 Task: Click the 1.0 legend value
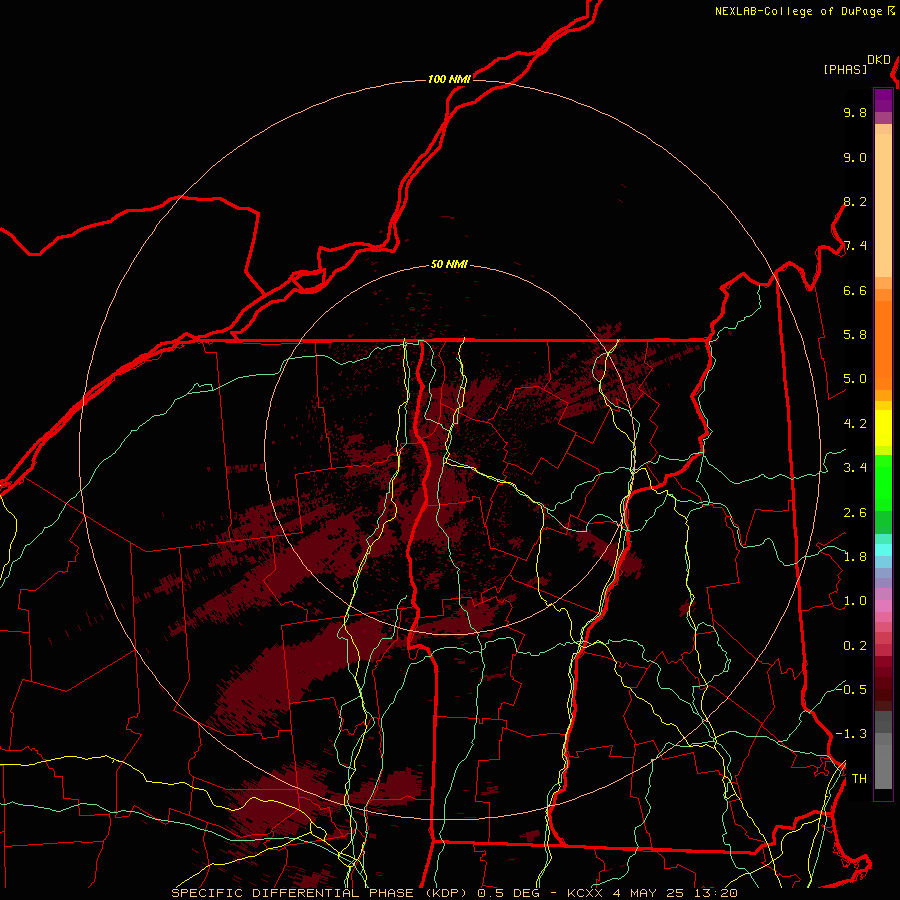click(855, 601)
